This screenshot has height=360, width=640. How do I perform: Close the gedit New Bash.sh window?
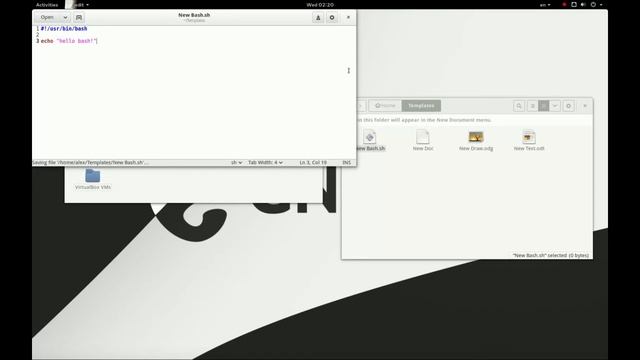tap(348, 18)
